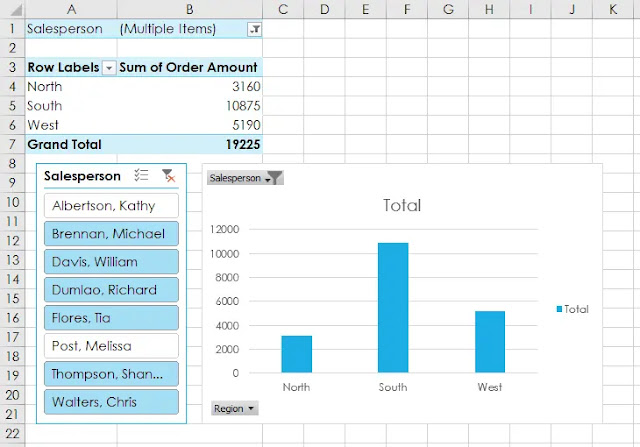Select column F header

coord(407,9)
